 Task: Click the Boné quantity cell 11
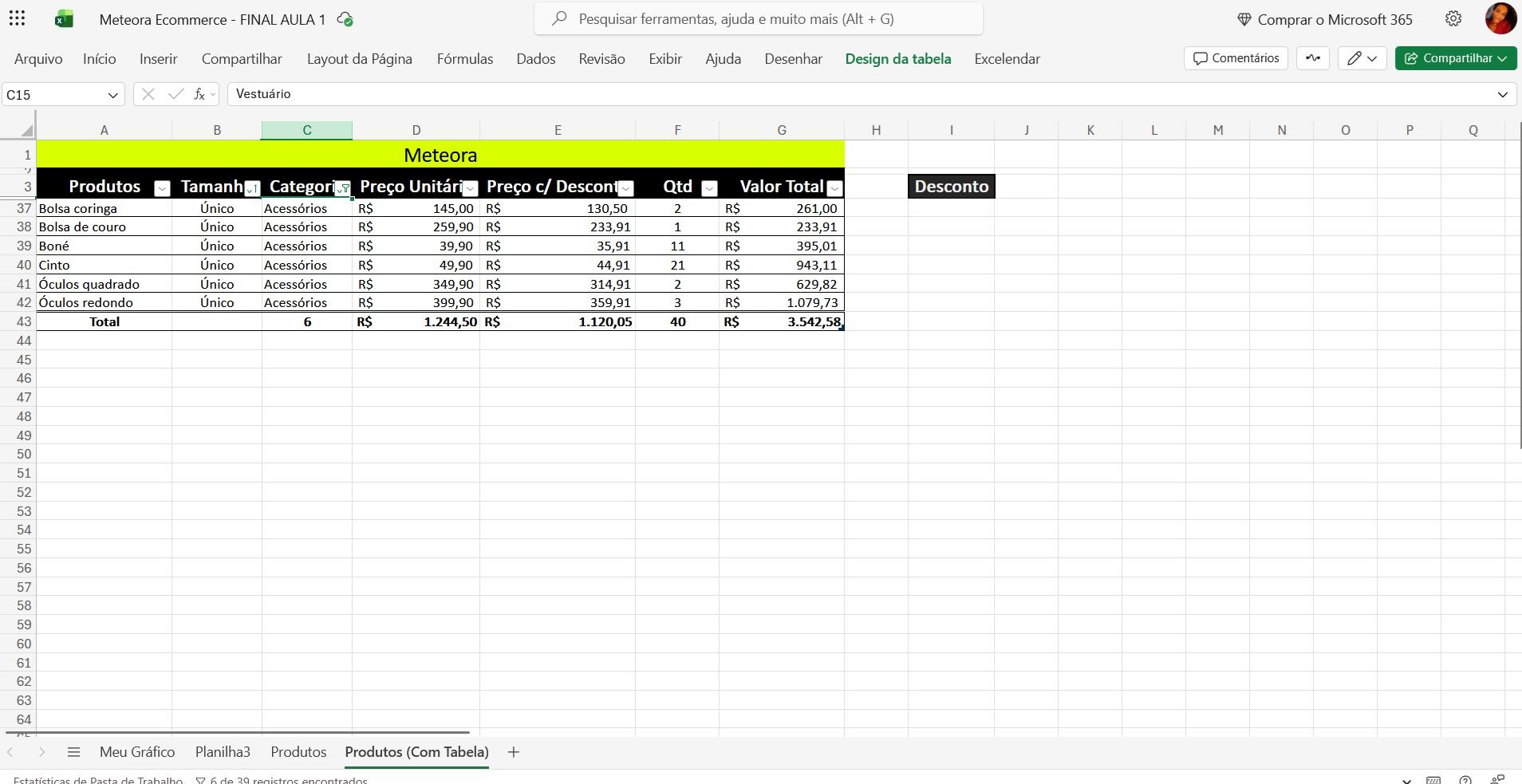(x=677, y=246)
